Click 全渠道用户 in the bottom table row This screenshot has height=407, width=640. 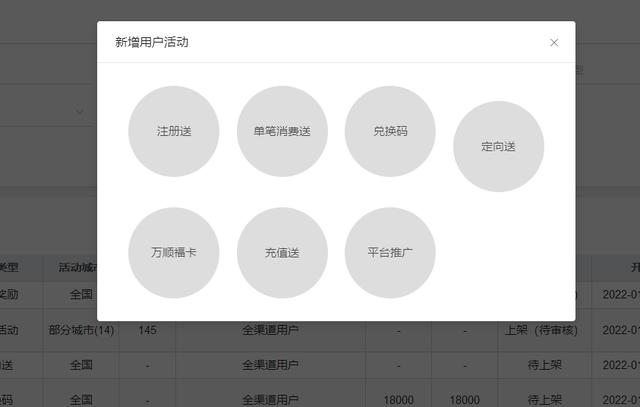pyautogui.click(x=270, y=398)
